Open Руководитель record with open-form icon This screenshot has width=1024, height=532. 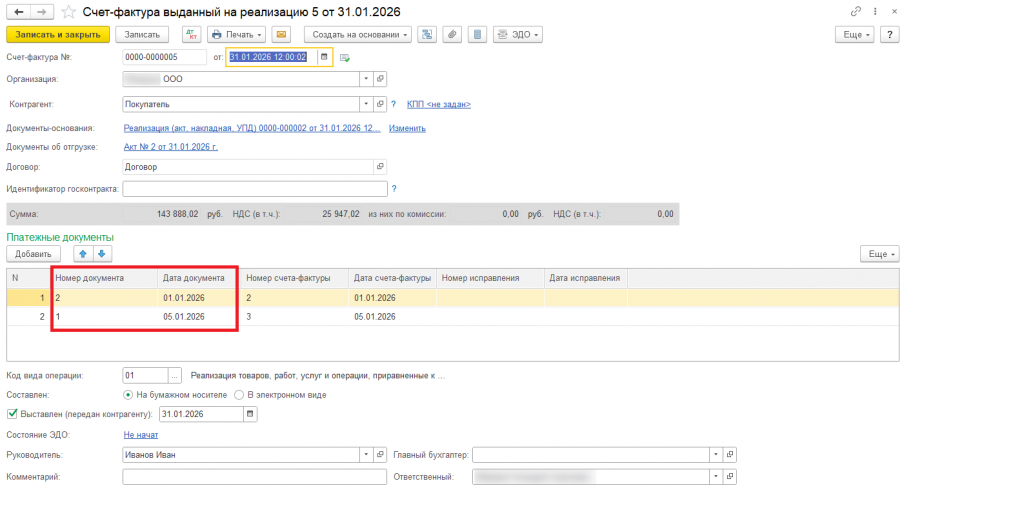(380, 454)
